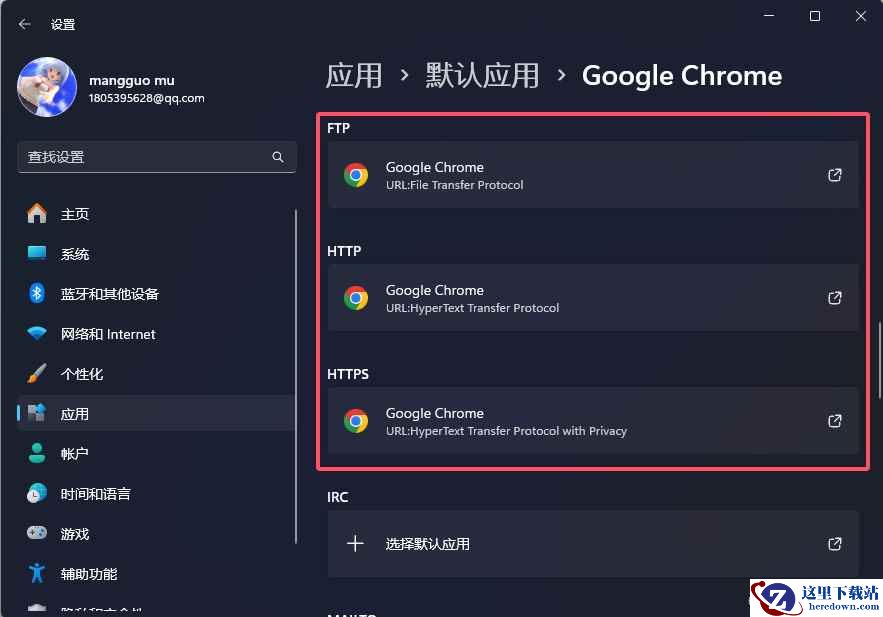The height and width of the screenshot is (617, 883).
Task: Open external link icon for HTTP row
Action: tap(835, 298)
